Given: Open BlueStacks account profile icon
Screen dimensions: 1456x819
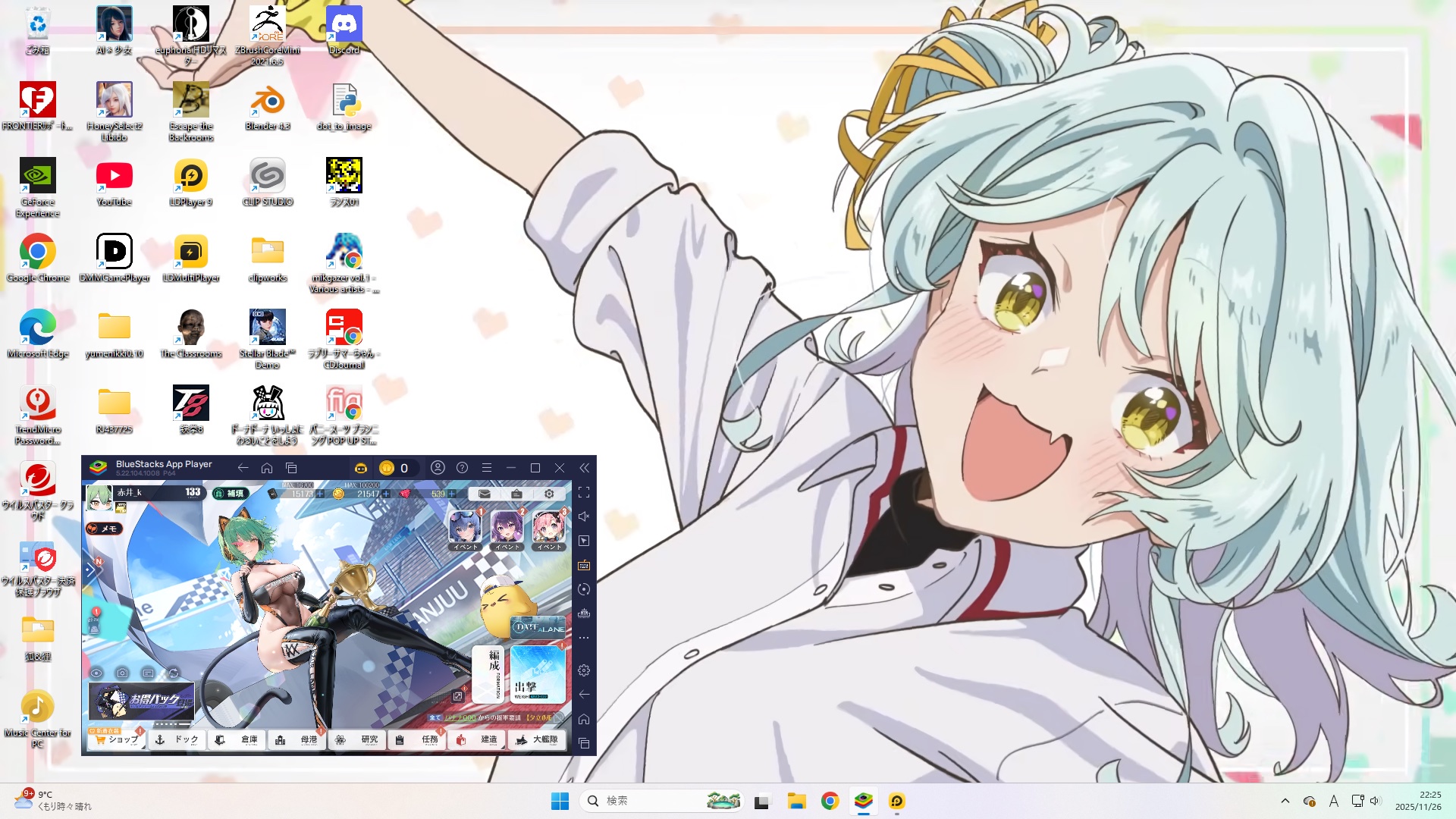Looking at the screenshot, I should point(438,468).
